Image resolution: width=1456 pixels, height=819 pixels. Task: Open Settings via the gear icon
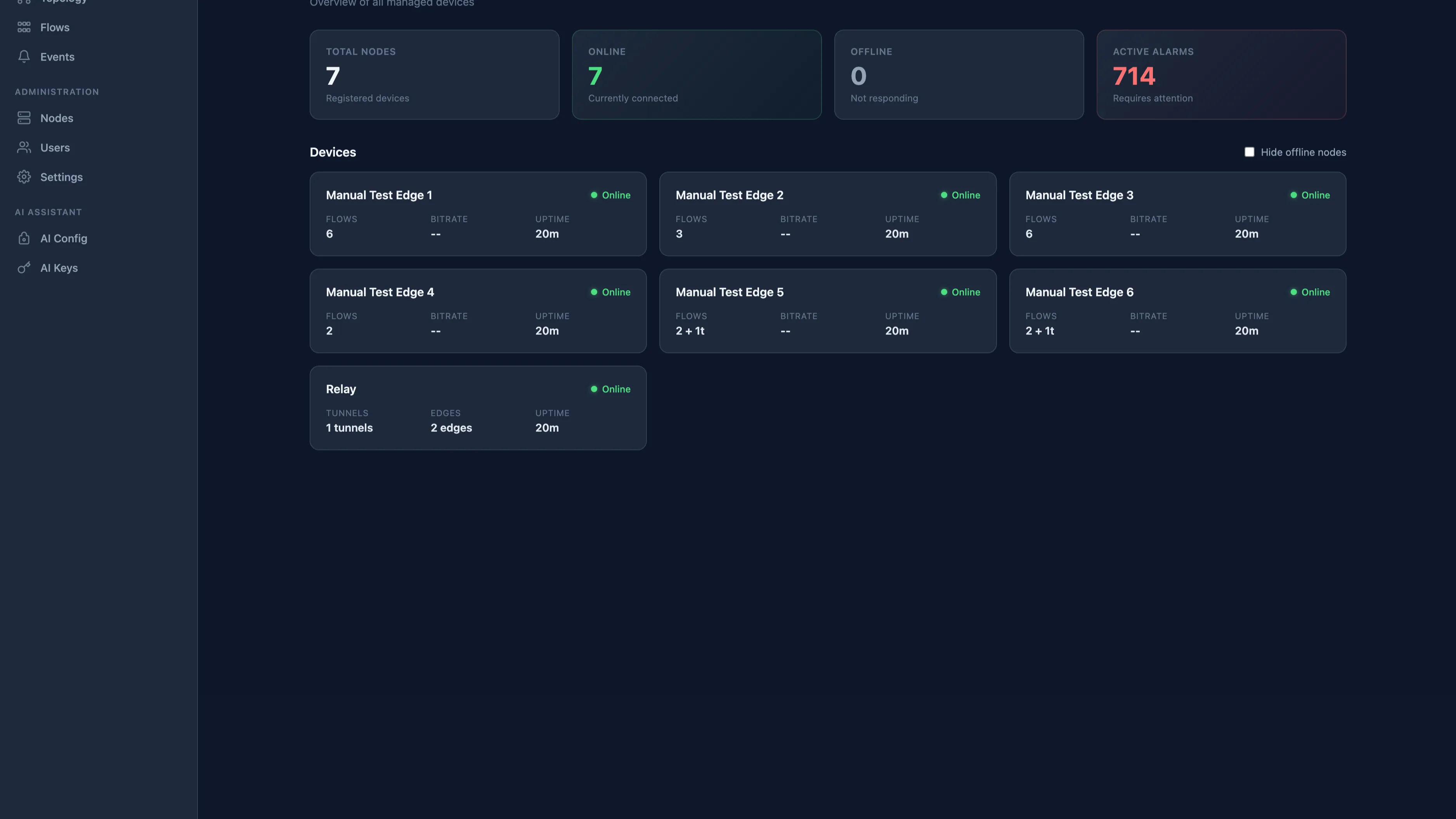click(24, 177)
